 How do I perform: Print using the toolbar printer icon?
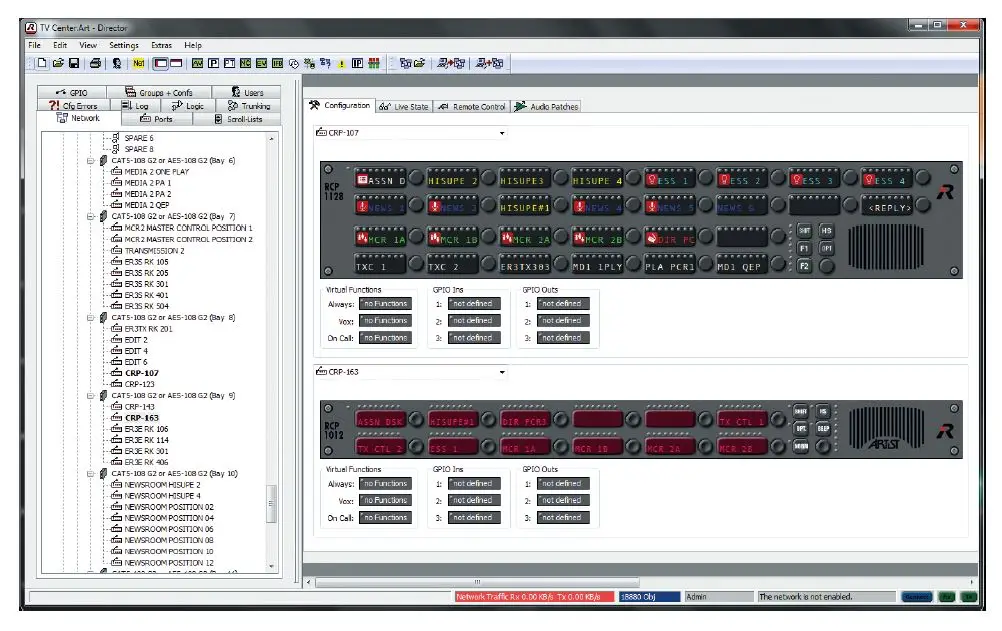[95, 63]
